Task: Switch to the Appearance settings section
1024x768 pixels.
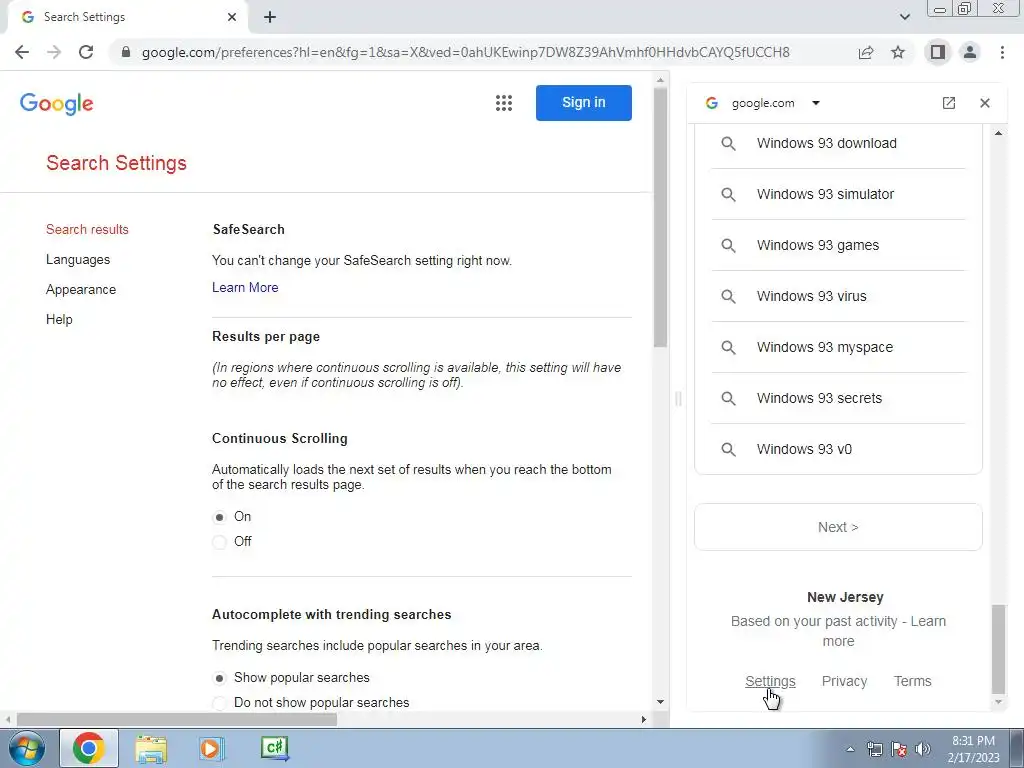Action: [x=81, y=289]
